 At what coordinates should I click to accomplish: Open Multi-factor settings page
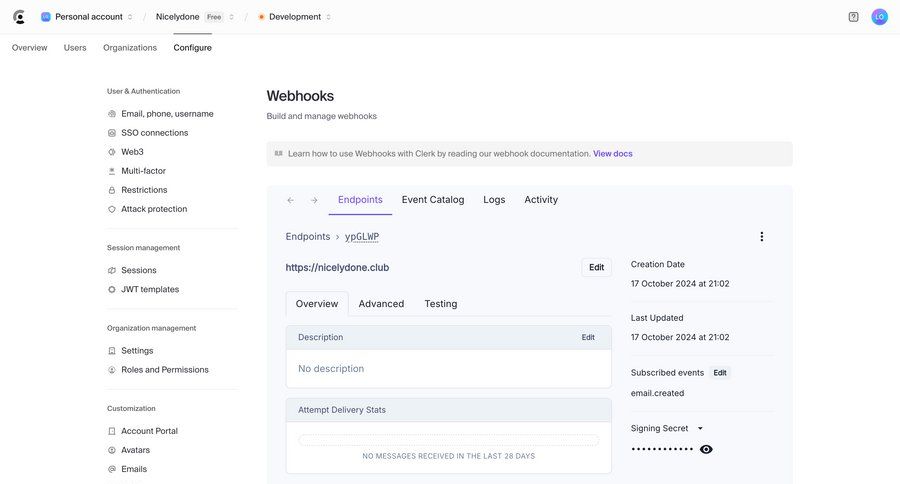pos(143,171)
